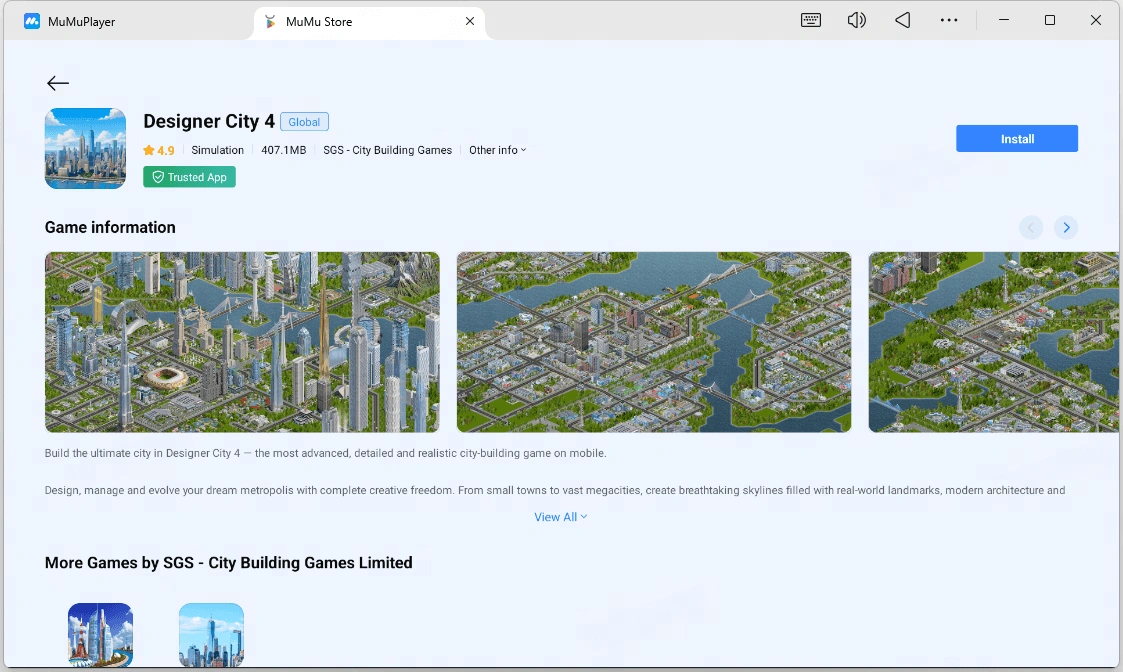The image size is (1123, 672).
Task: Click SGS - City Building Games developer
Action: (387, 150)
